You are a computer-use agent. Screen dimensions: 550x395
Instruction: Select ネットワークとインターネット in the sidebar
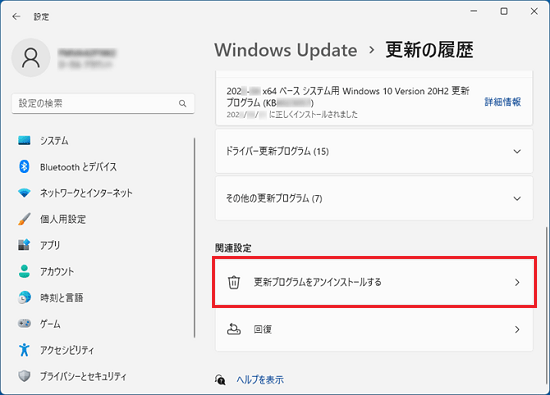coord(86,193)
